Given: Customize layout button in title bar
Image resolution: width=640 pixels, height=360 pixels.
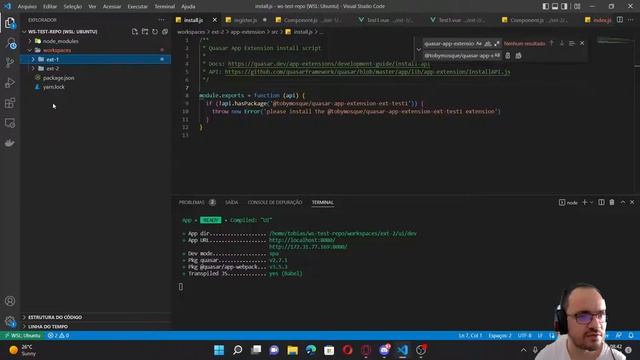Looking at the screenshot, I should tap(577, 7).
